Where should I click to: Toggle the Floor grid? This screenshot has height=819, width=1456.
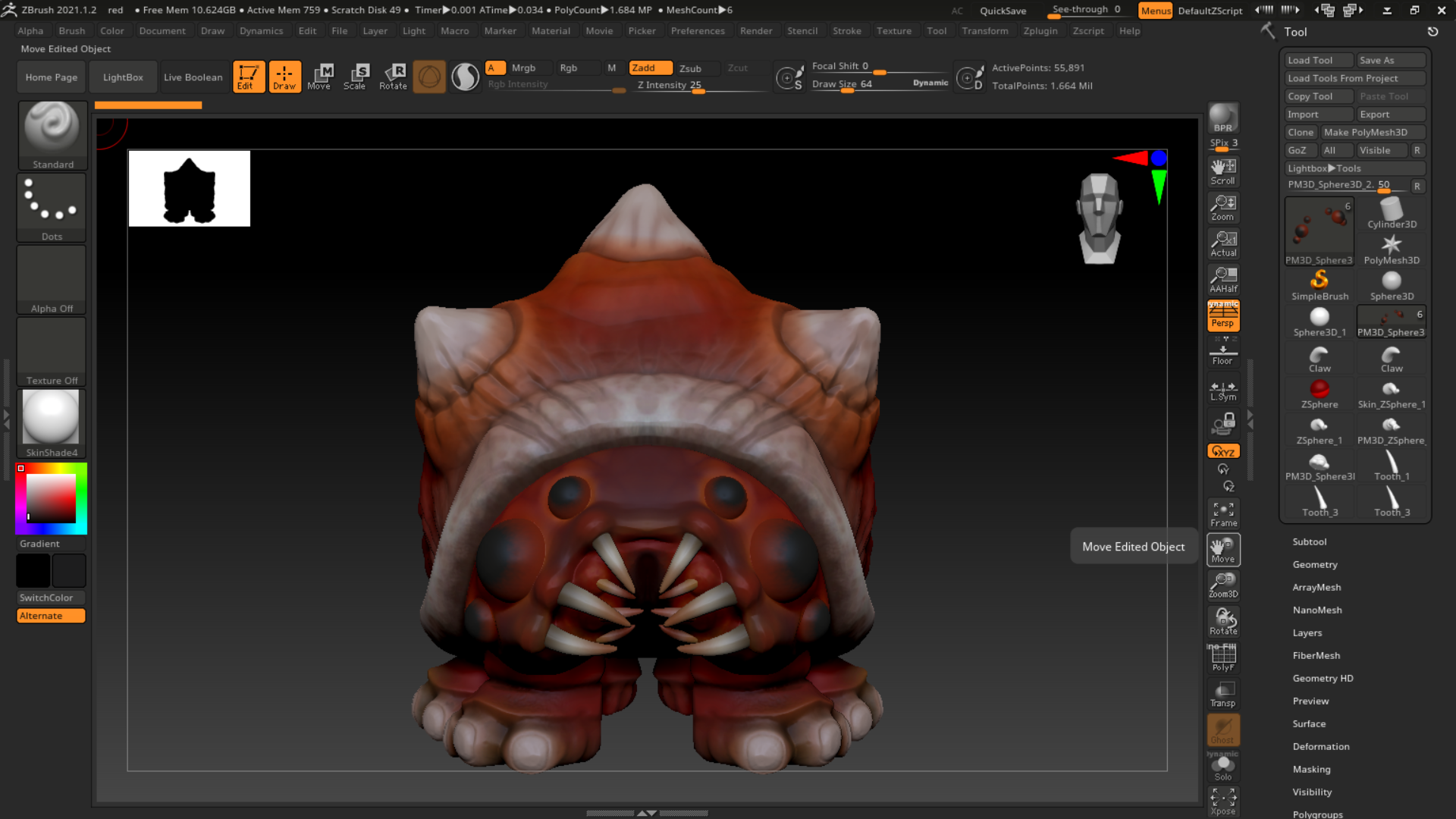click(x=1222, y=353)
